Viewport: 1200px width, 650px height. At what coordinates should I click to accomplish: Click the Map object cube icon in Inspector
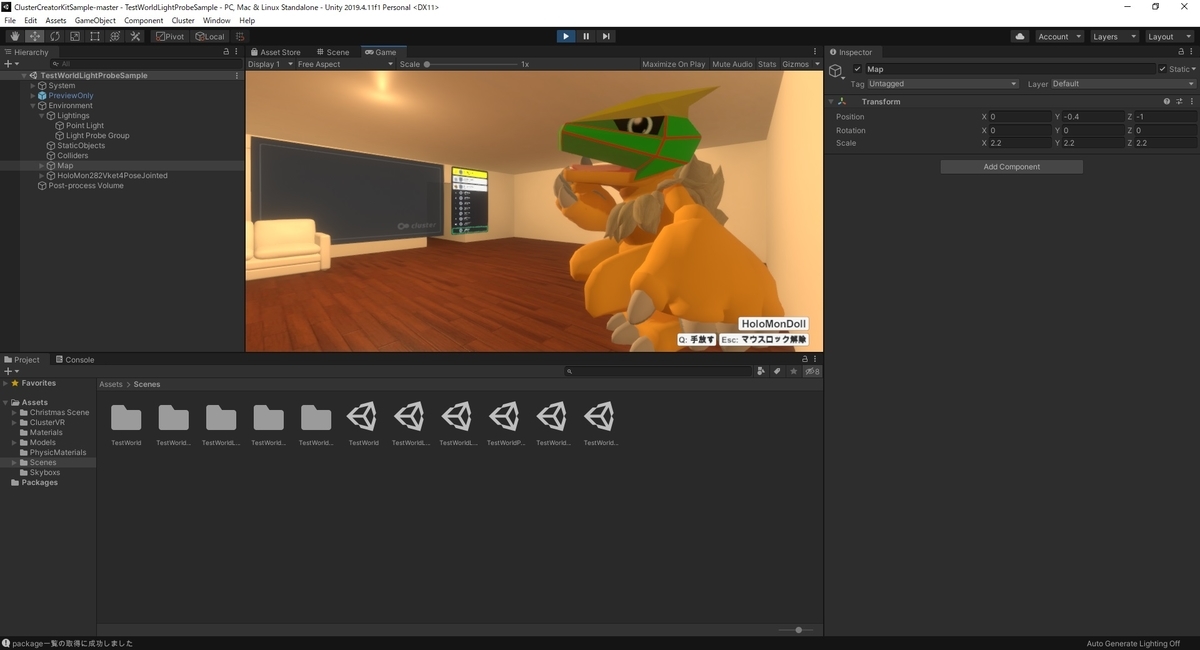(836, 70)
